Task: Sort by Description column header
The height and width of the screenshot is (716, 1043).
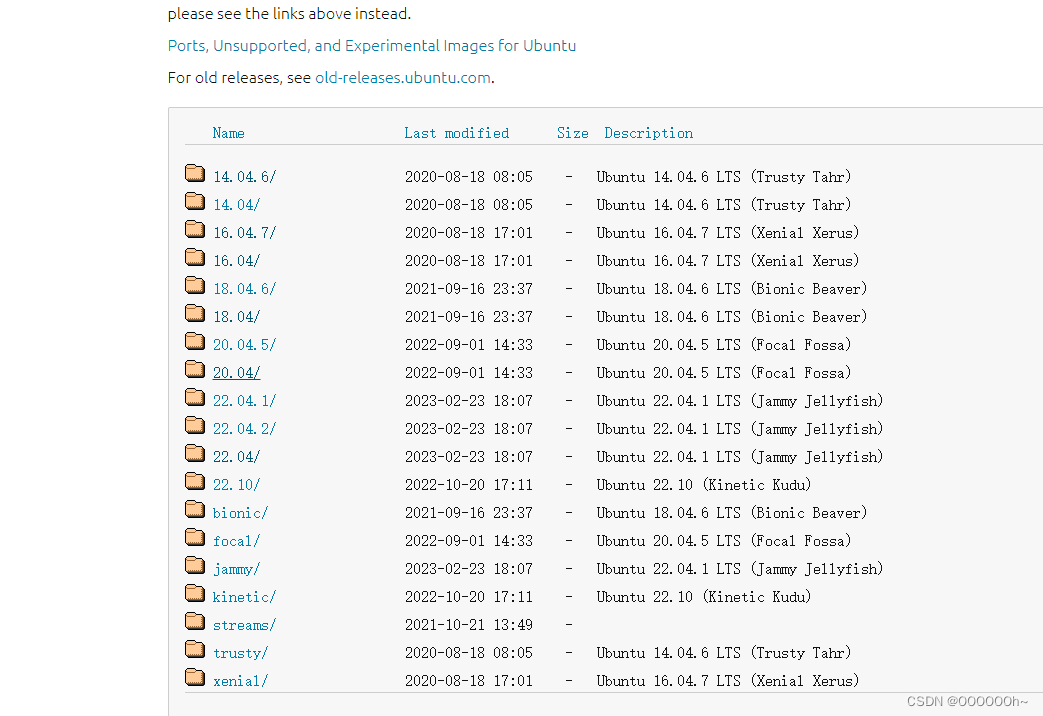Action: 649,133
